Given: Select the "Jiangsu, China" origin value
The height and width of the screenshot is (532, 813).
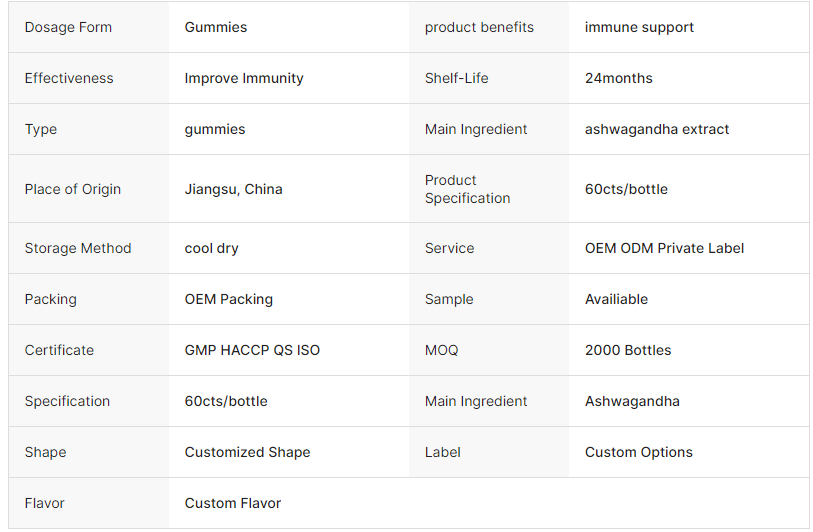Looking at the screenshot, I should pyautogui.click(x=233, y=189).
